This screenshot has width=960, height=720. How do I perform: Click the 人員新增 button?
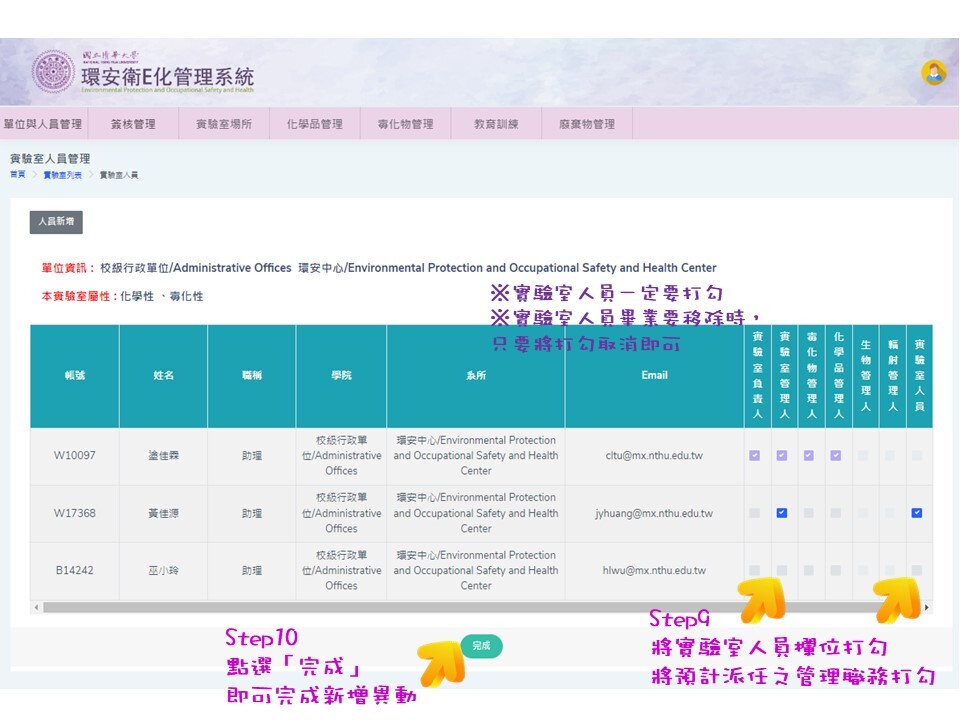click(x=56, y=222)
